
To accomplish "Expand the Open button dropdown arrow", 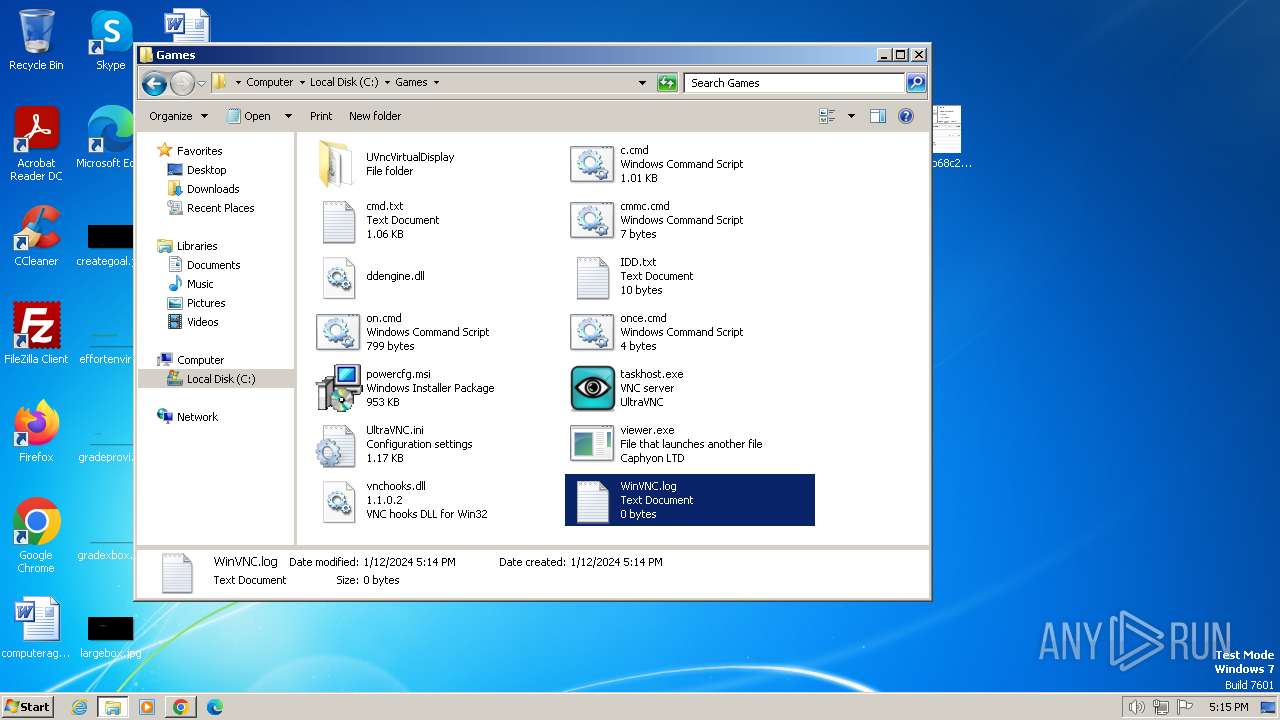I will click(x=288, y=116).
